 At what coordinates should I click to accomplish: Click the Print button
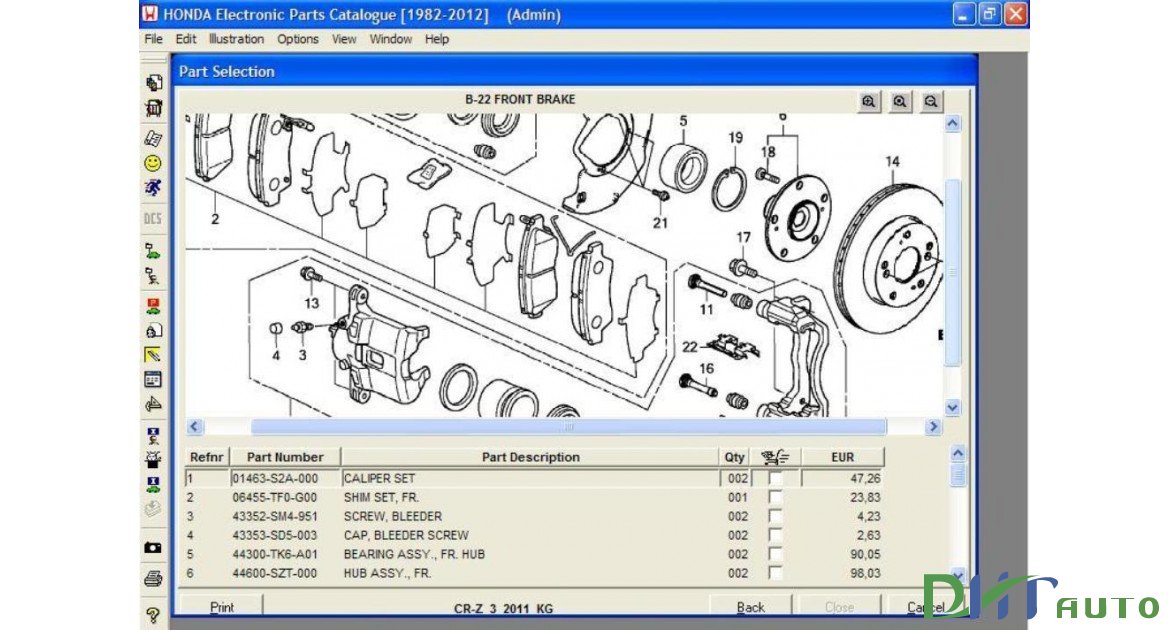click(x=222, y=606)
